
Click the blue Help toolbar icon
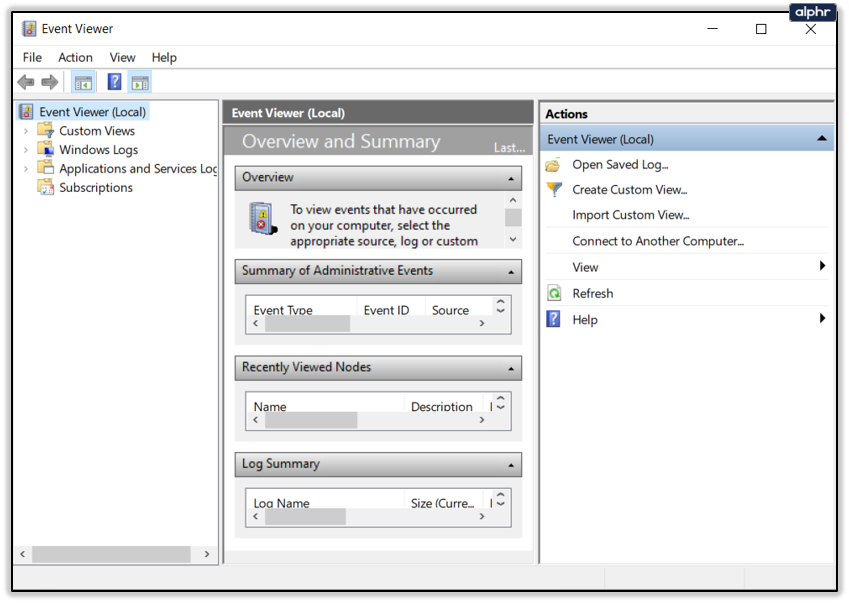[114, 82]
